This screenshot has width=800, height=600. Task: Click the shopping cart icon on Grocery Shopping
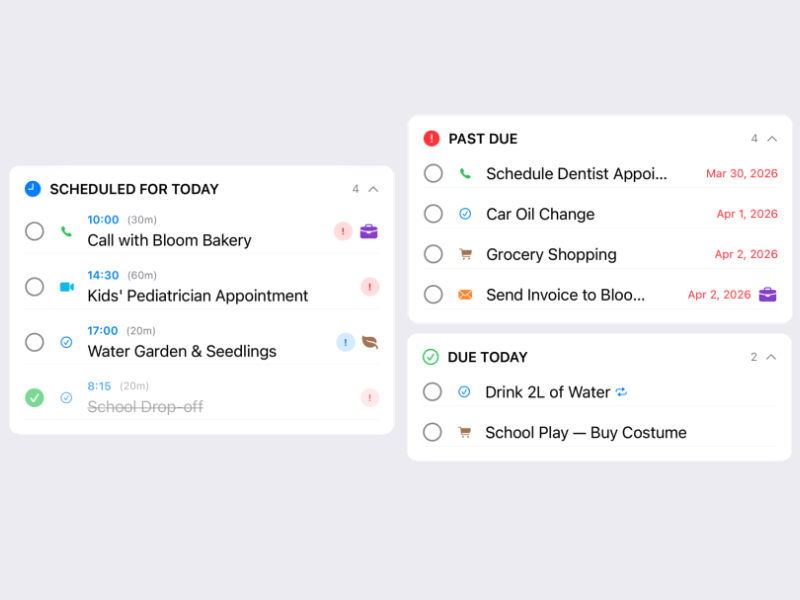pyautogui.click(x=464, y=254)
